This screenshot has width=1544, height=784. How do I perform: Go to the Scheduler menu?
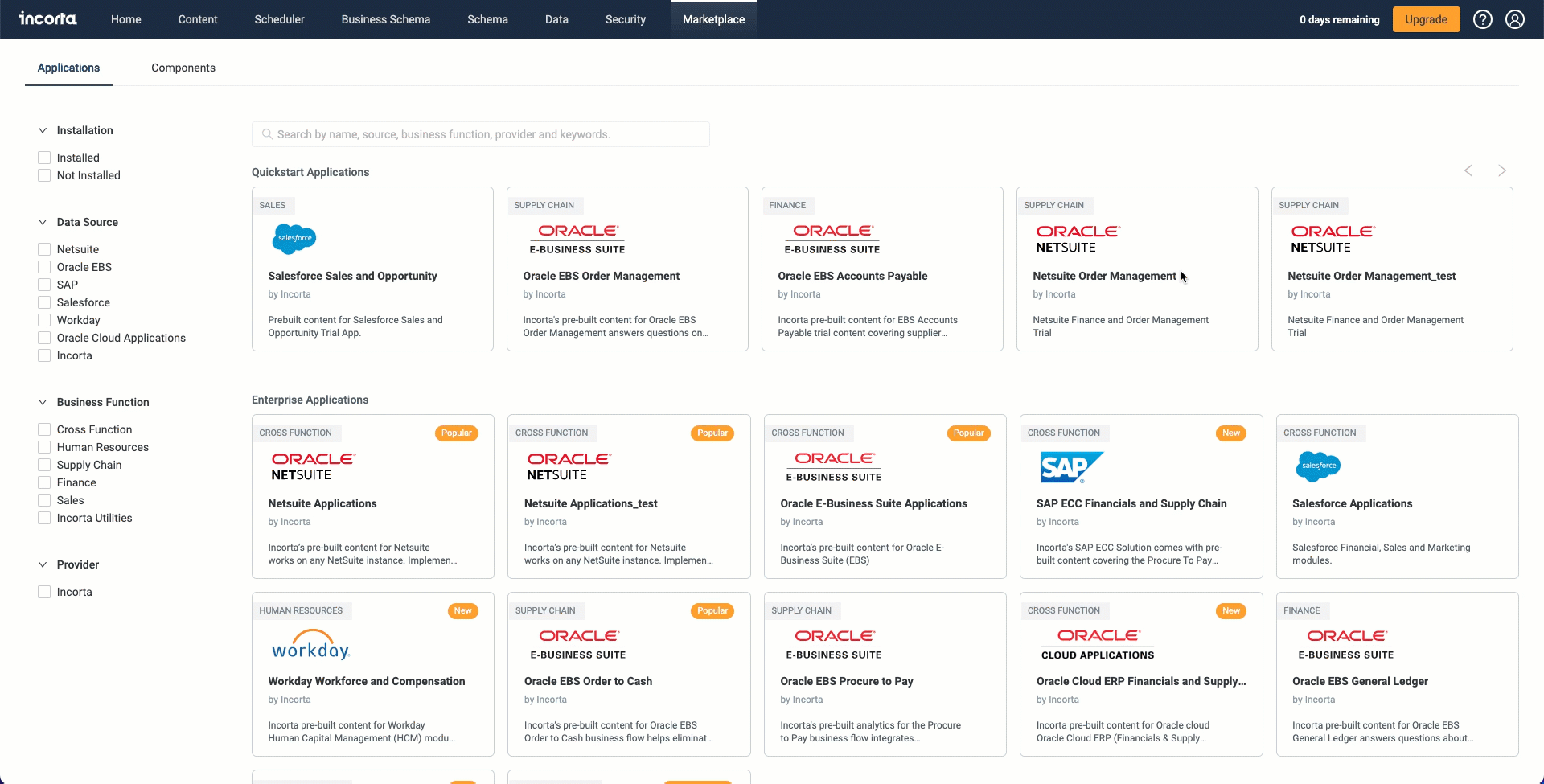[x=280, y=19]
